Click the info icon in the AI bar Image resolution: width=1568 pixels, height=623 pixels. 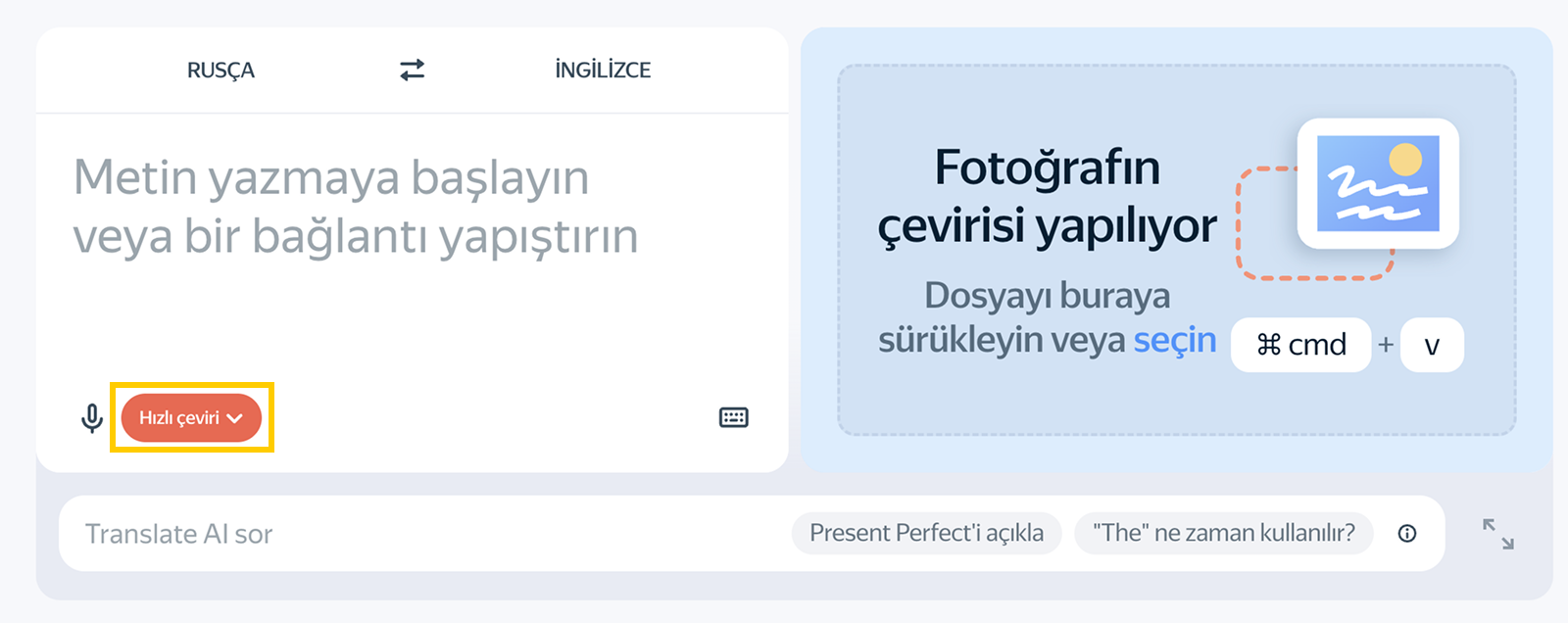pyautogui.click(x=1407, y=534)
